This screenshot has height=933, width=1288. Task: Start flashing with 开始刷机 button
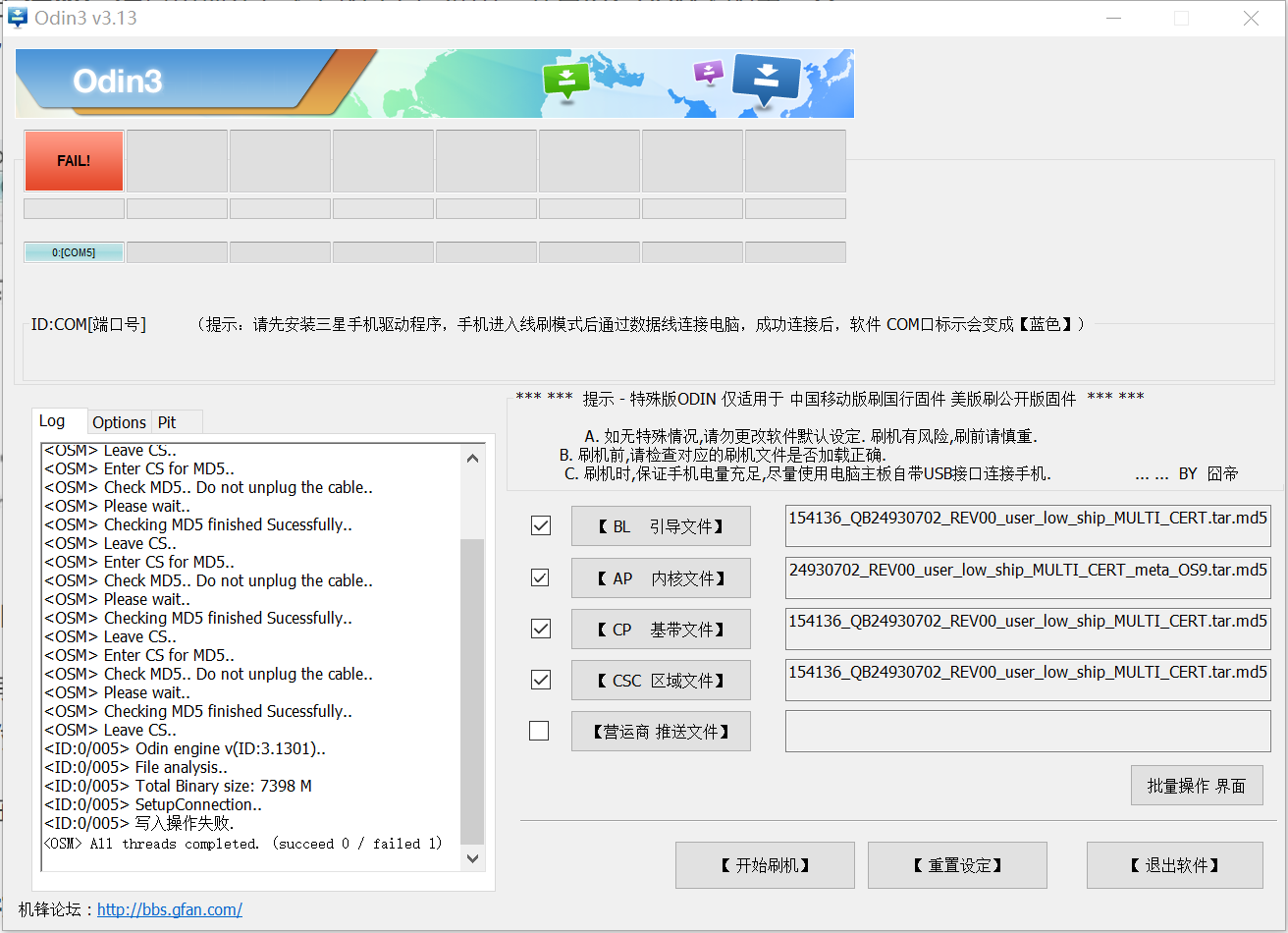coord(765,865)
